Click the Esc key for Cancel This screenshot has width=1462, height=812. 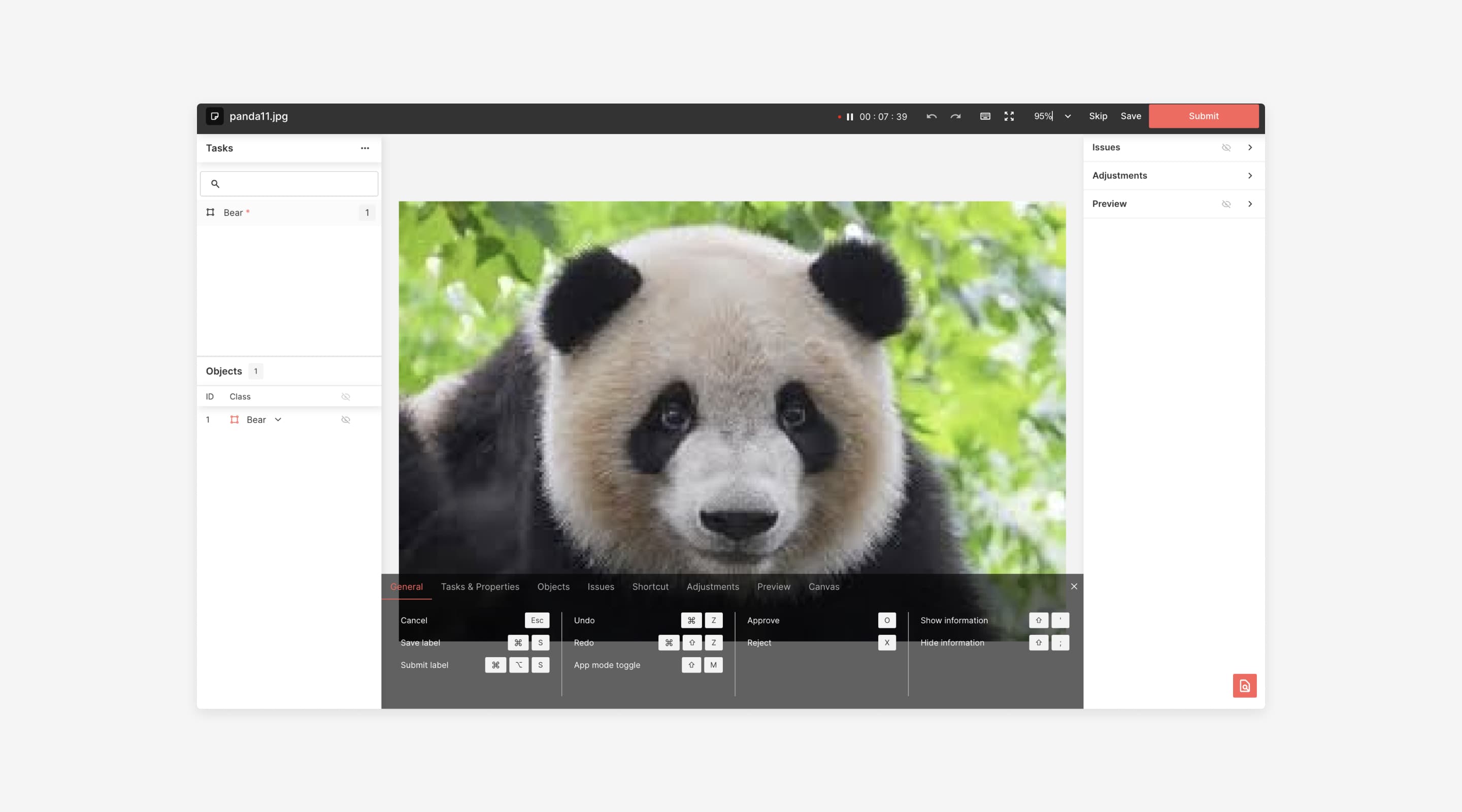[x=537, y=621]
